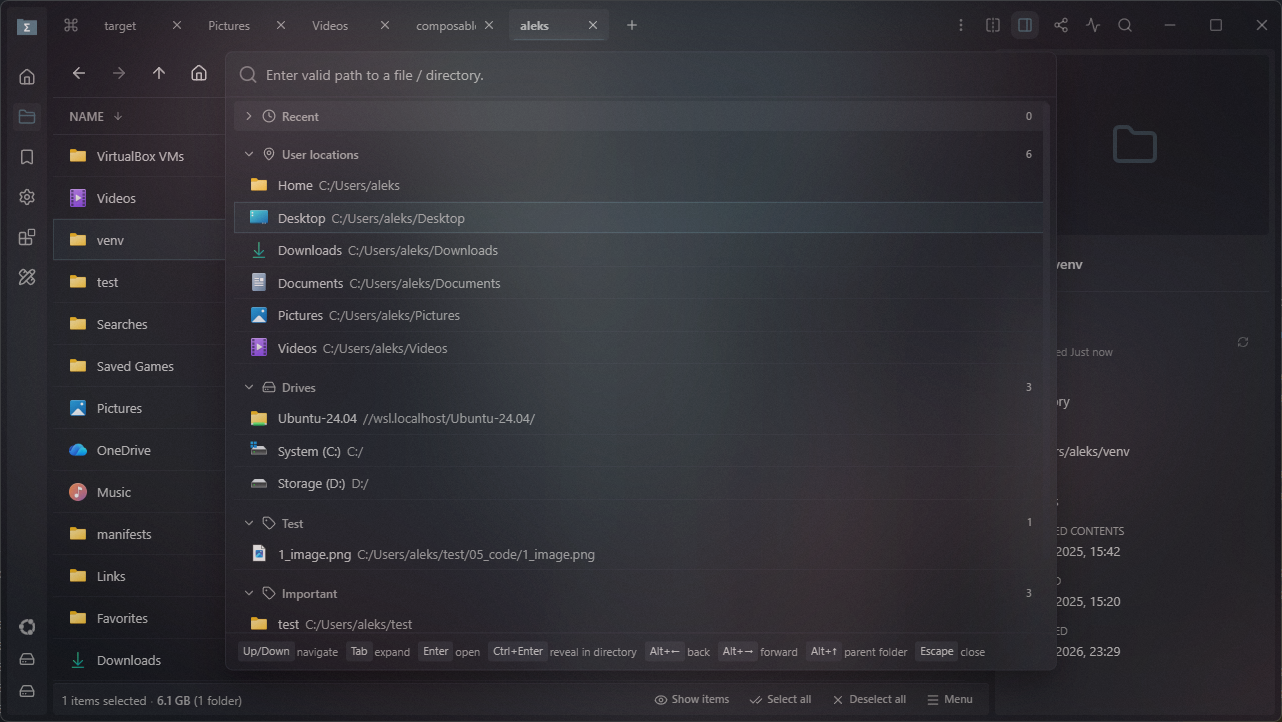Open the System (C:) drive

(x=638, y=451)
